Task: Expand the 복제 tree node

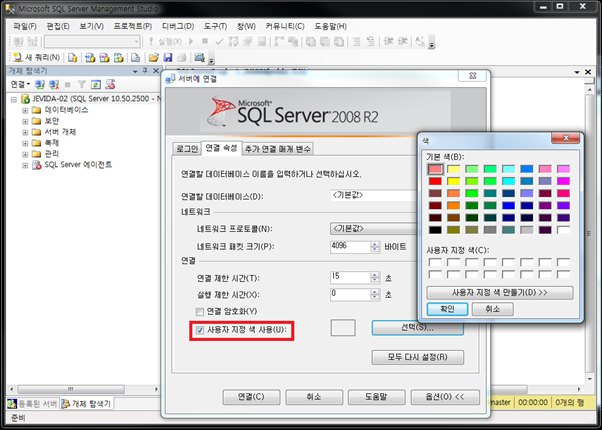Action: 25,143
